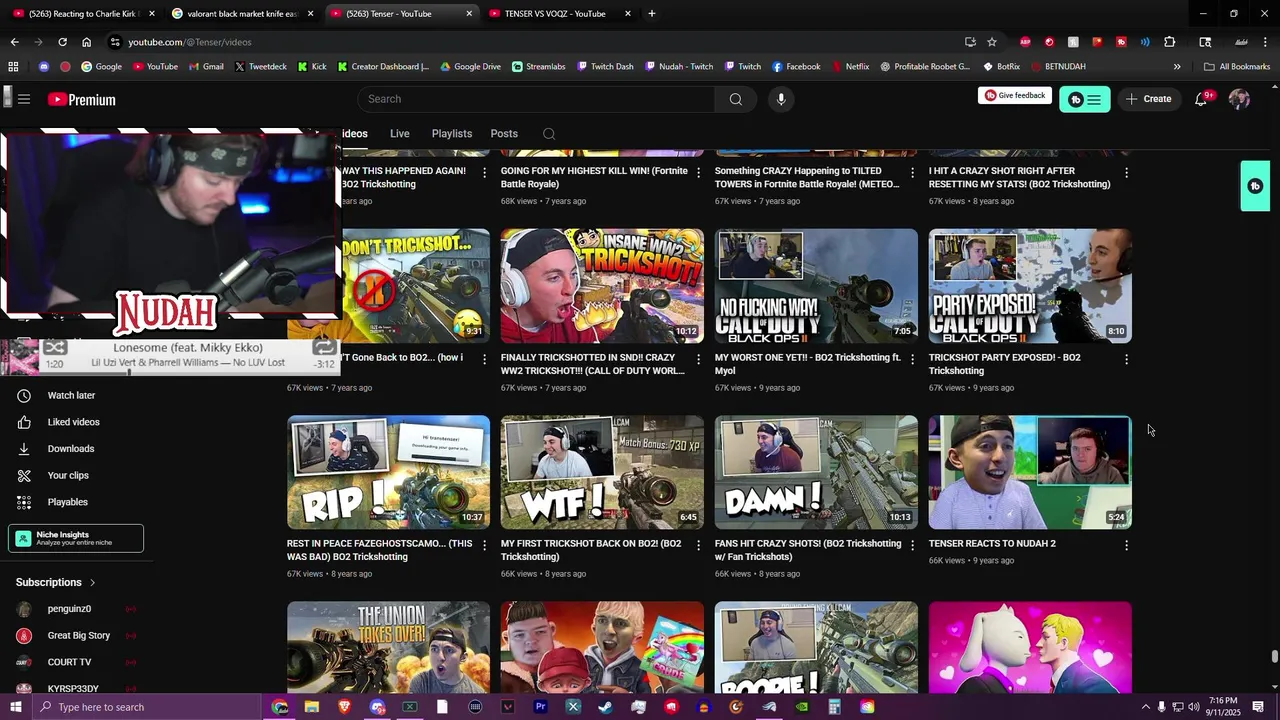This screenshot has height=720, width=1280.
Task: Open options for FINALLY TRICKSHOTTED IN SND video
Action: [x=698, y=359]
